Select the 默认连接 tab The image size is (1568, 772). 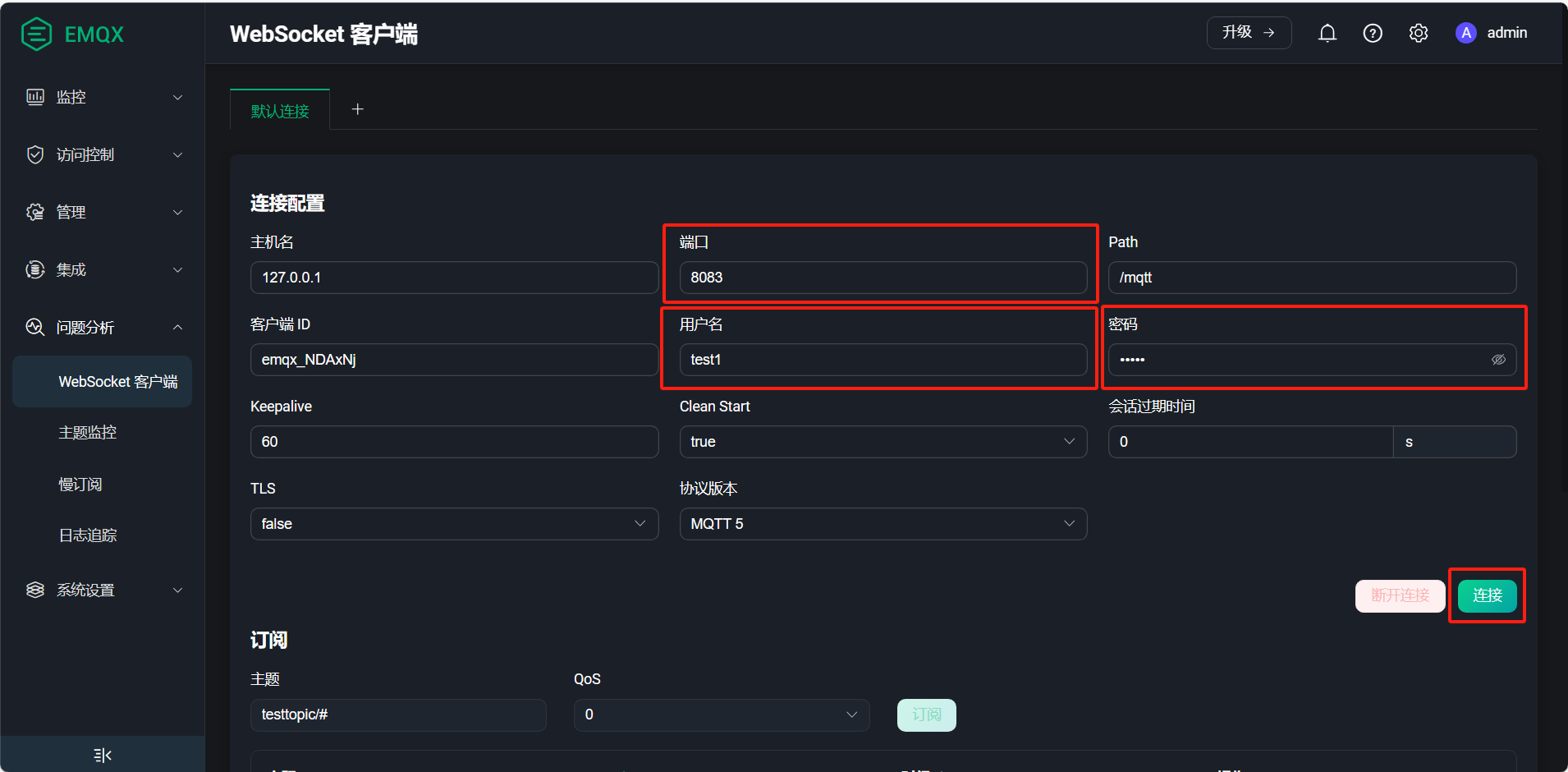tap(280, 110)
